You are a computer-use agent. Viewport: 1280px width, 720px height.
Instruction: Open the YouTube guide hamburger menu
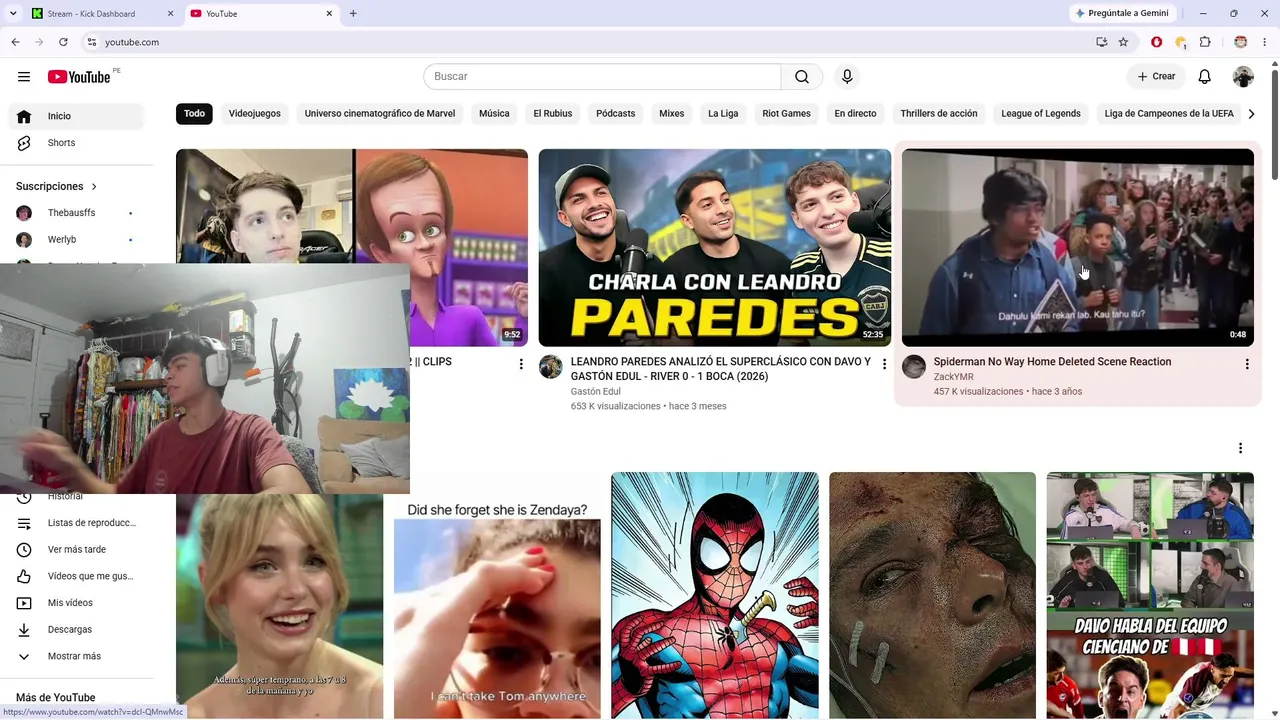tap(24, 77)
